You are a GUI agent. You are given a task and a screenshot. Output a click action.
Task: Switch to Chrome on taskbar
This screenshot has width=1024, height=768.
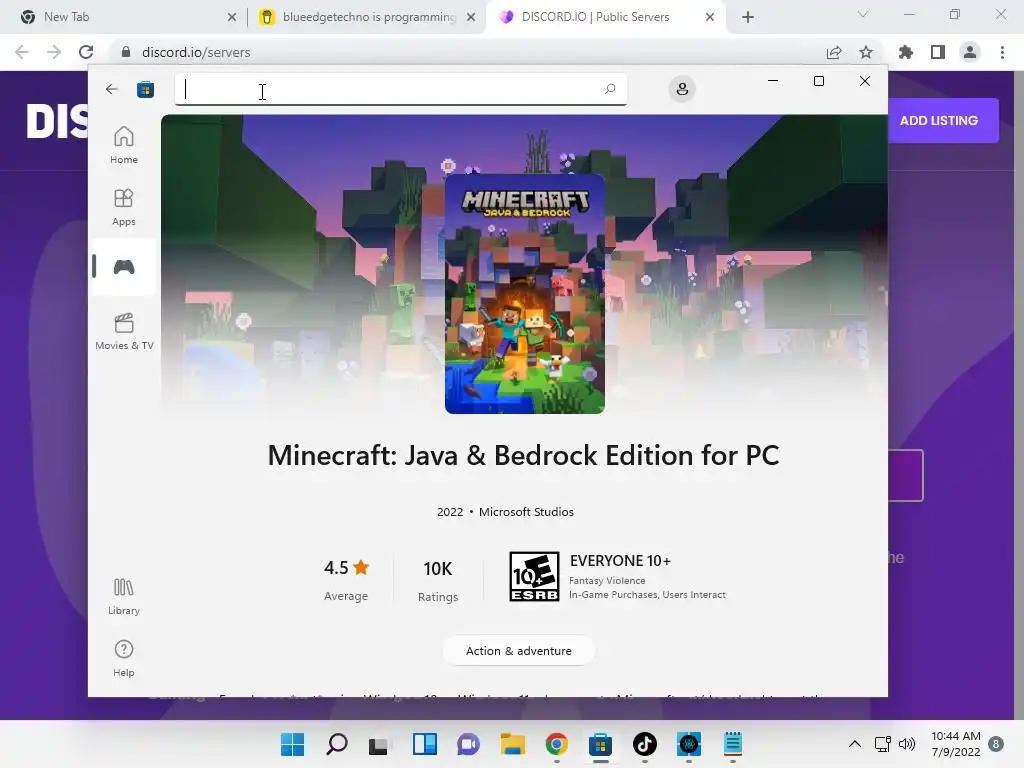pos(556,744)
